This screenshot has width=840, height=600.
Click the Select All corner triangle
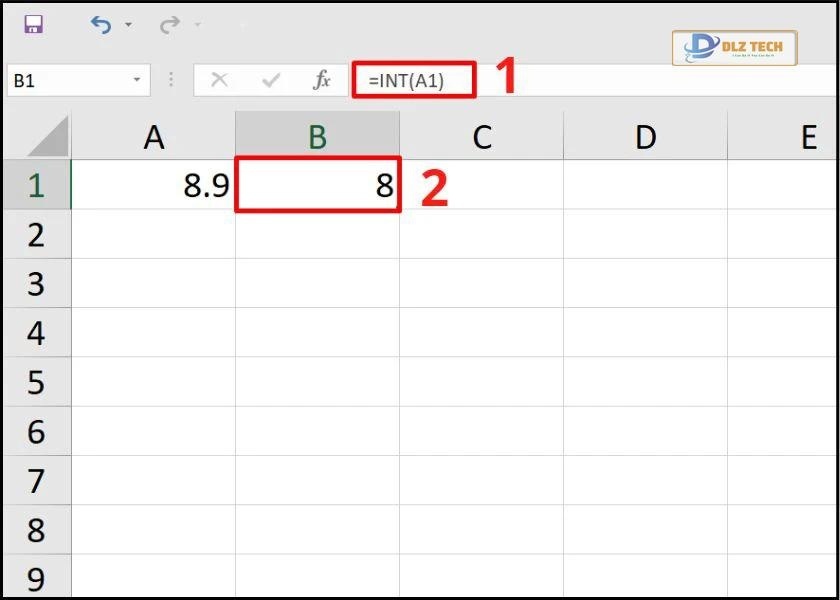pos(48,137)
